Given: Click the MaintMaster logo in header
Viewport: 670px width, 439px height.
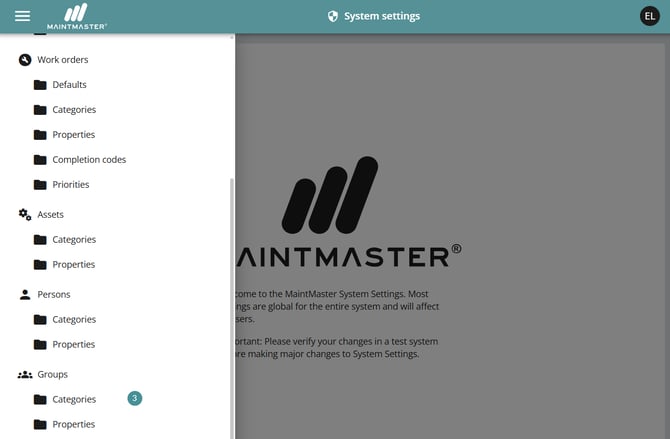Looking at the screenshot, I should pos(84,16).
